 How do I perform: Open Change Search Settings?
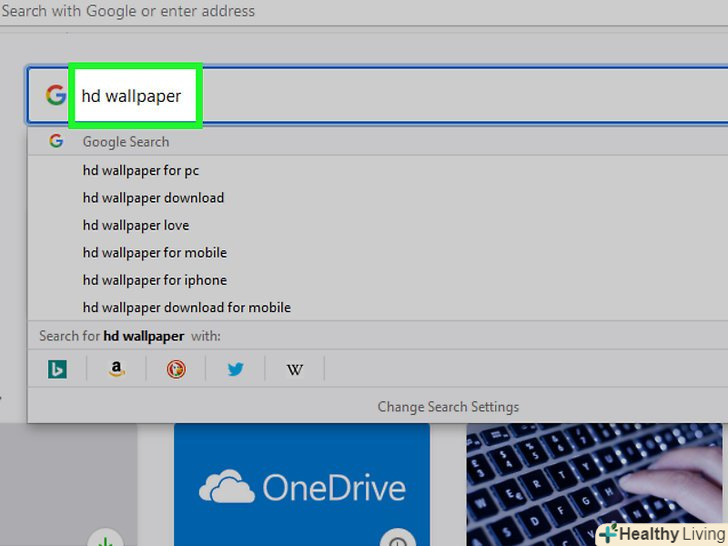click(448, 407)
